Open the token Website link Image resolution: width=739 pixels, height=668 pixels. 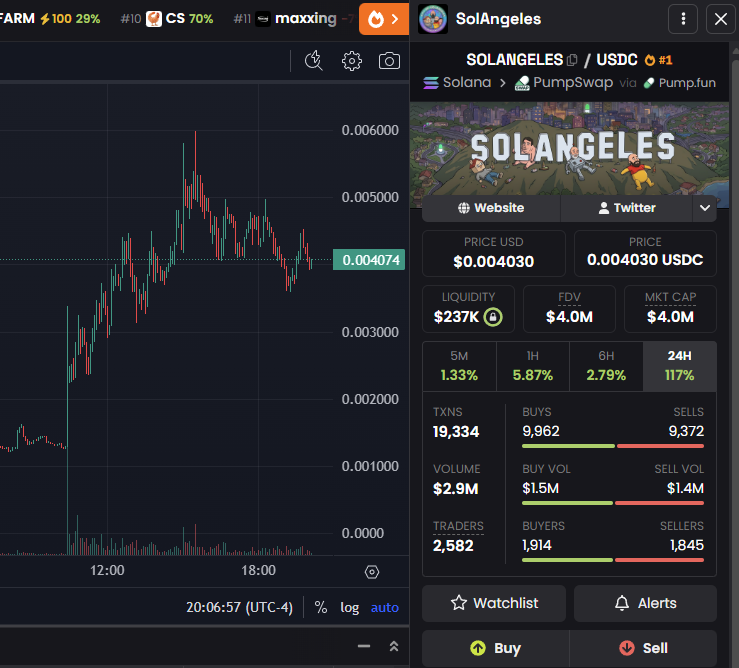click(491, 208)
